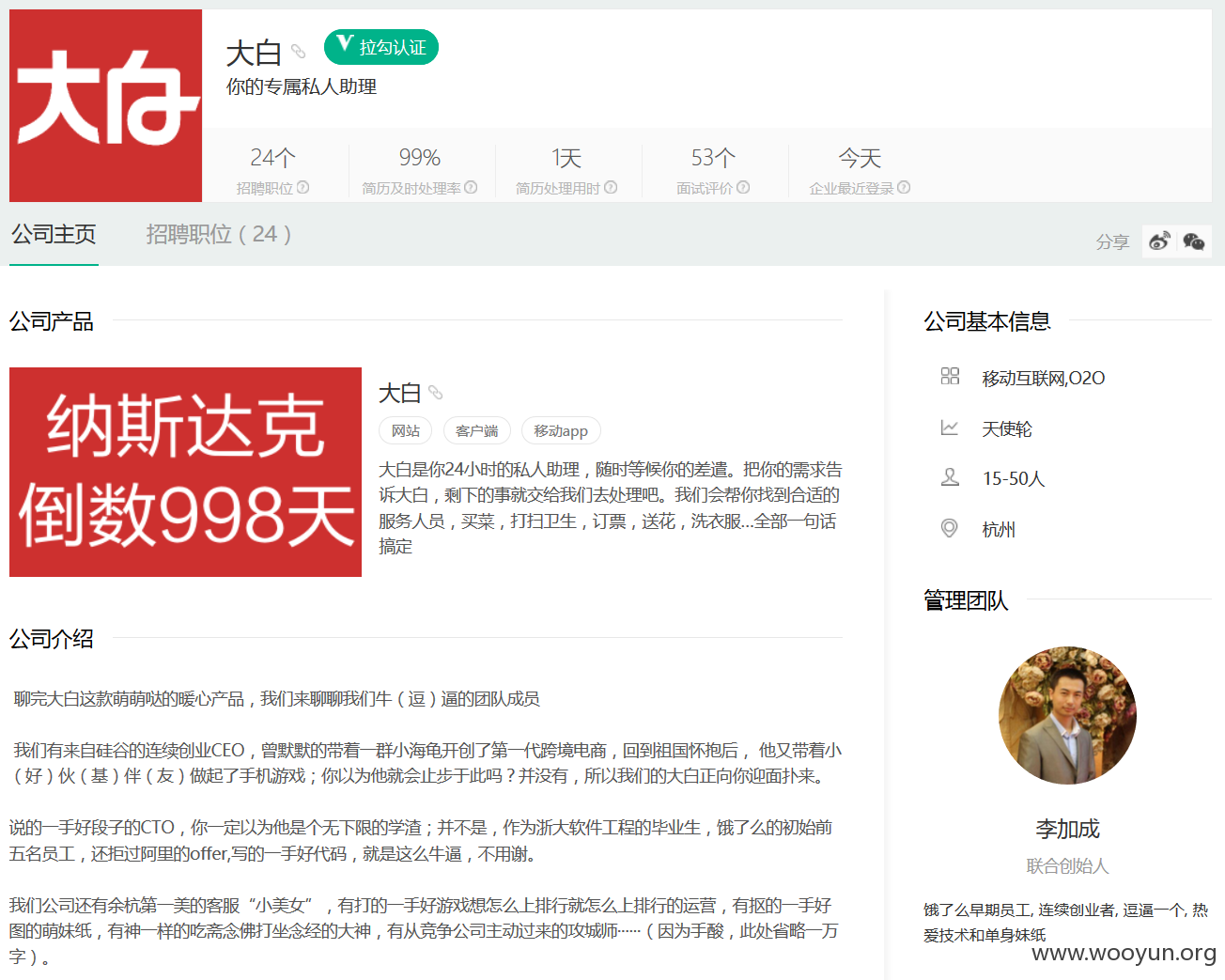Open help icon next to 简历及时处理率
Image resolution: width=1225 pixels, height=980 pixels.
coord(471,187)
